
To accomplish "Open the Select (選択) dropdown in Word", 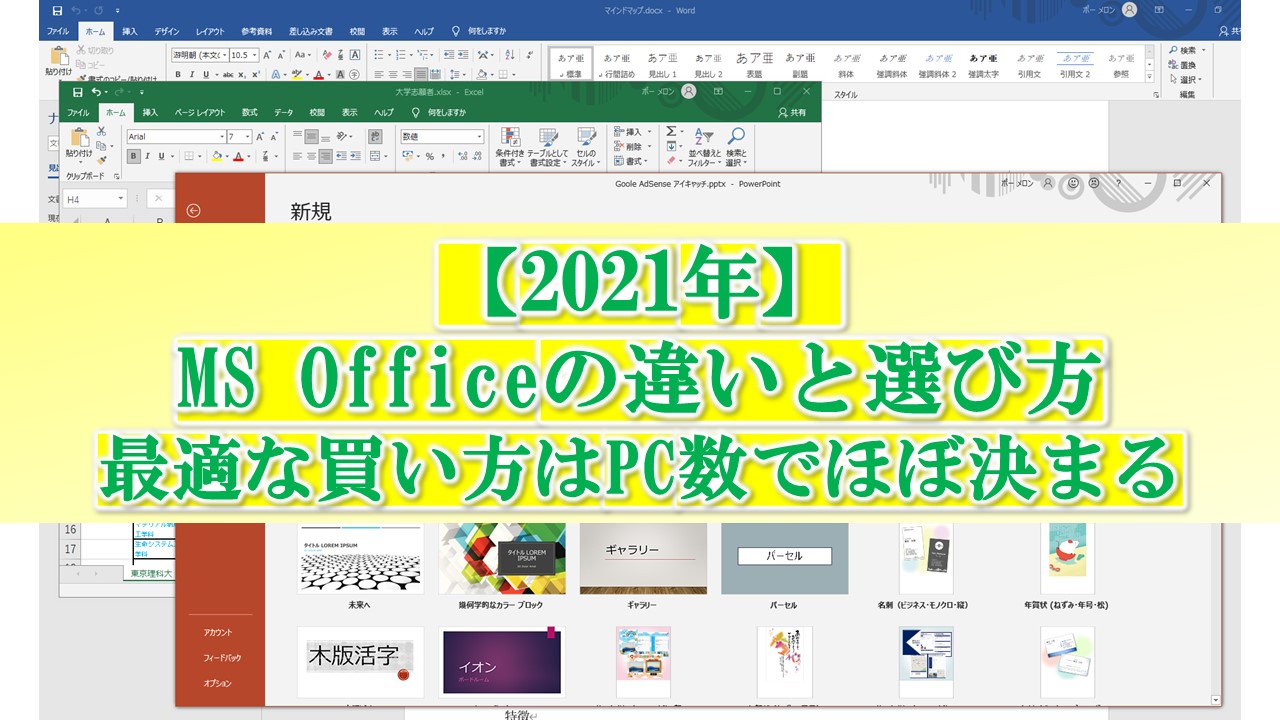I will point(1187,80).
